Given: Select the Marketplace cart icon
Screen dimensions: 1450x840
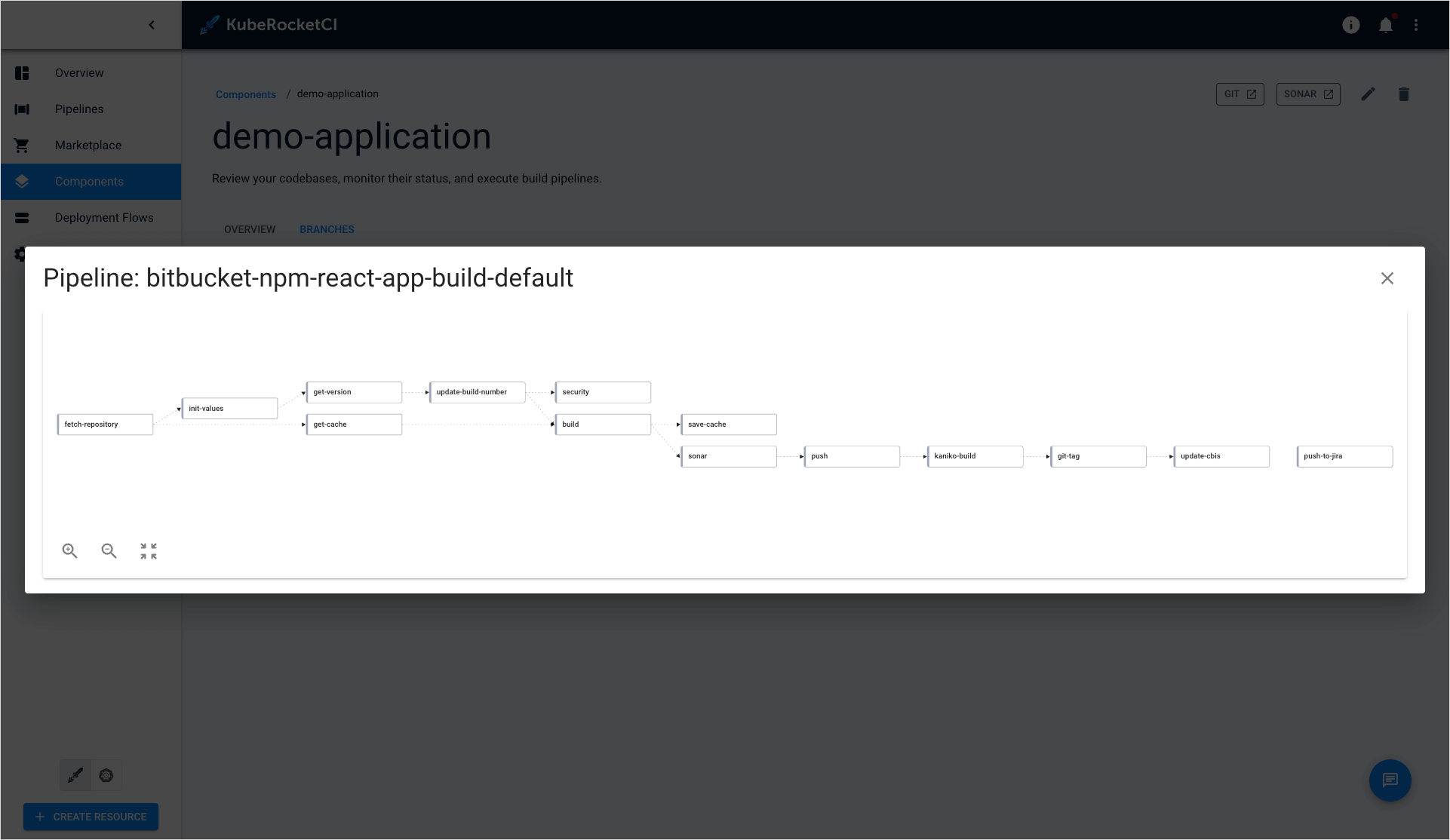Looking at the screenshot, I should [22, 145].
